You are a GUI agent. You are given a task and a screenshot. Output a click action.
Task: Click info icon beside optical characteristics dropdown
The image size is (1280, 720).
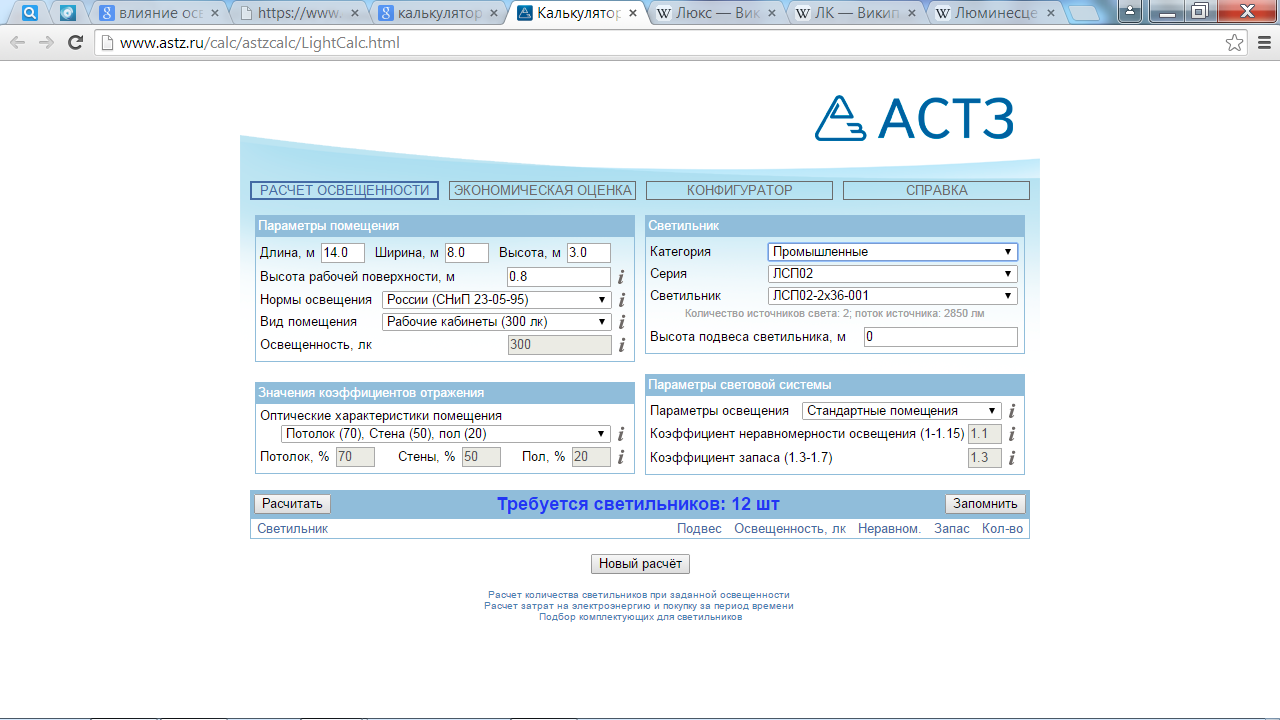(621, 434)
